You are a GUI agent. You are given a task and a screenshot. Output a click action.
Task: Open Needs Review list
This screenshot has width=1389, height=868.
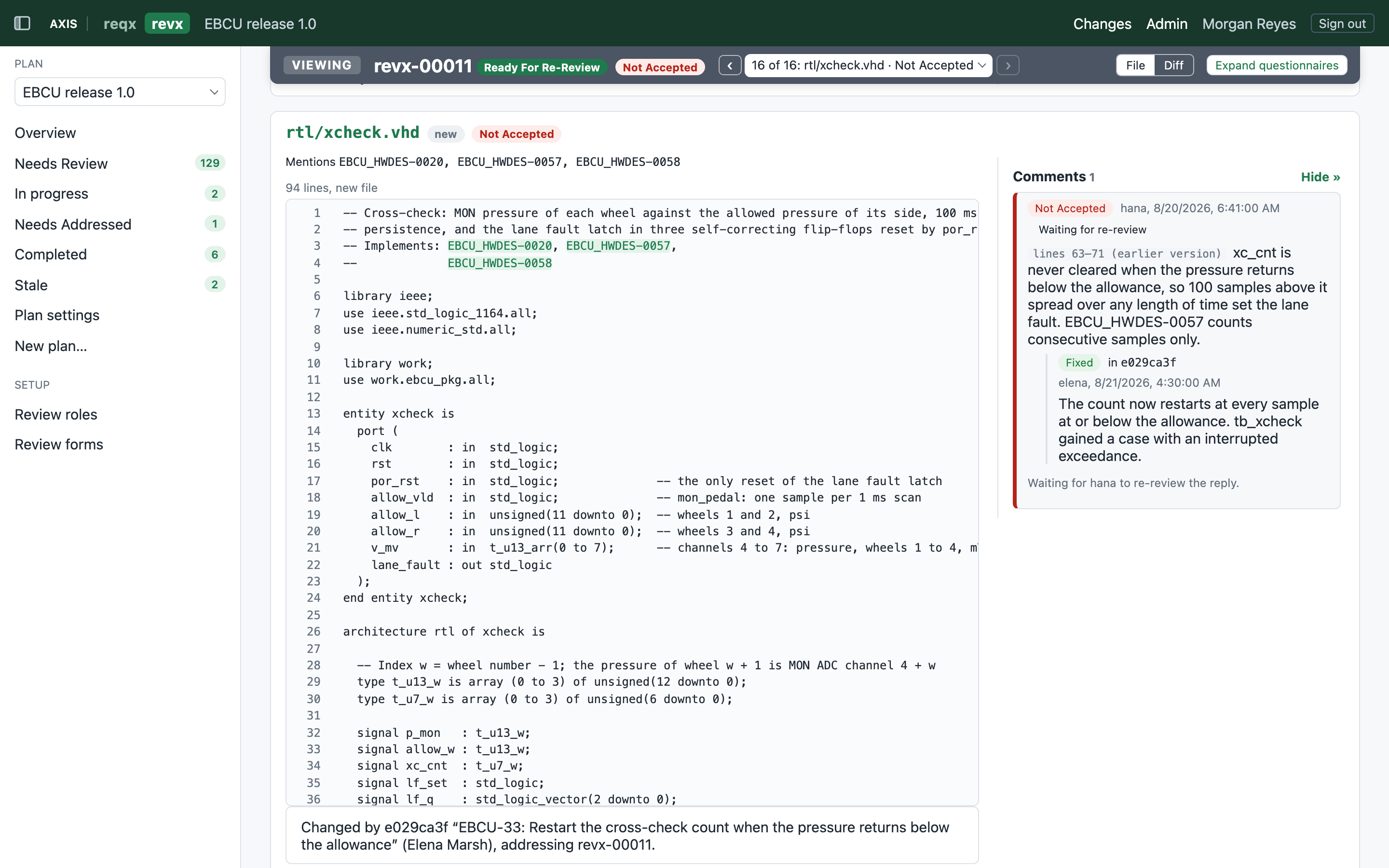click(x=61, y=163)
